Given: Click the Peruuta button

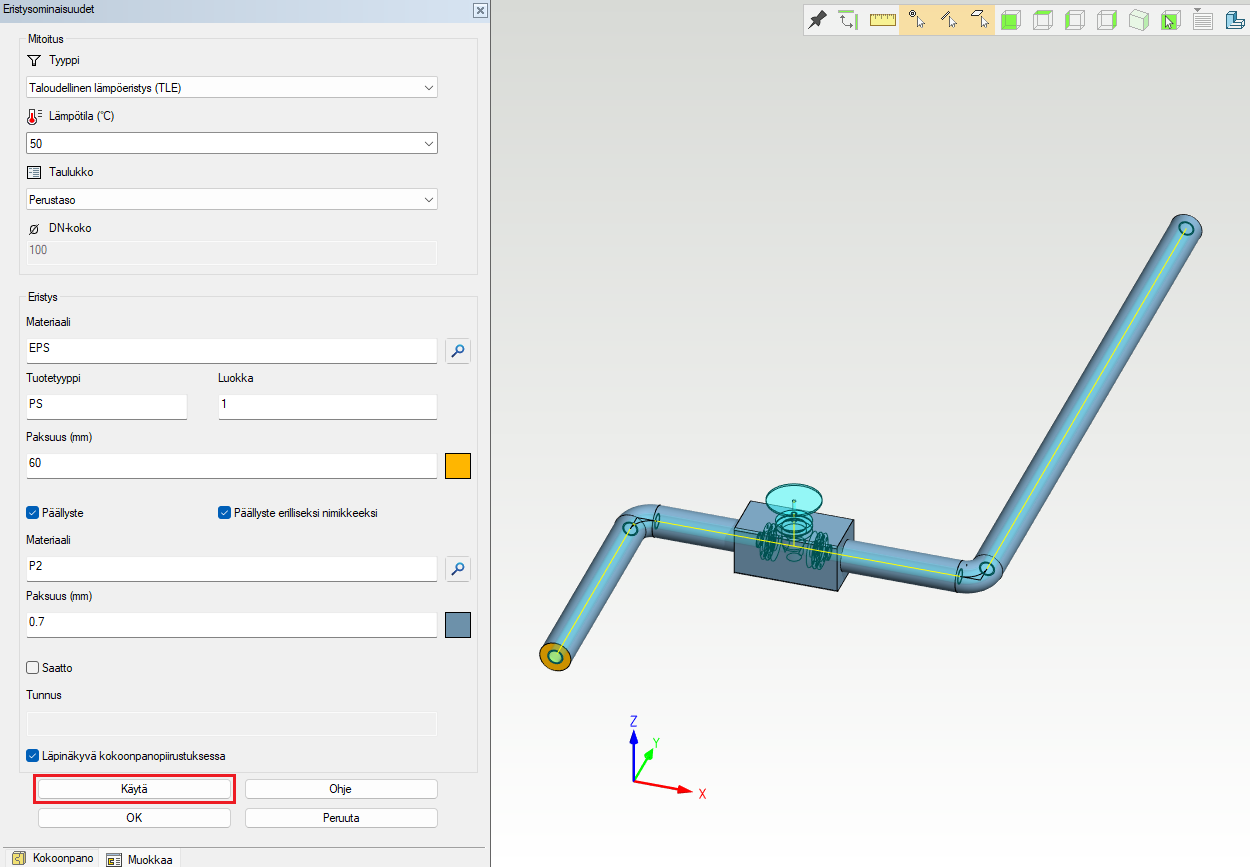Looking at the screenshot, I should click(341, 818).
